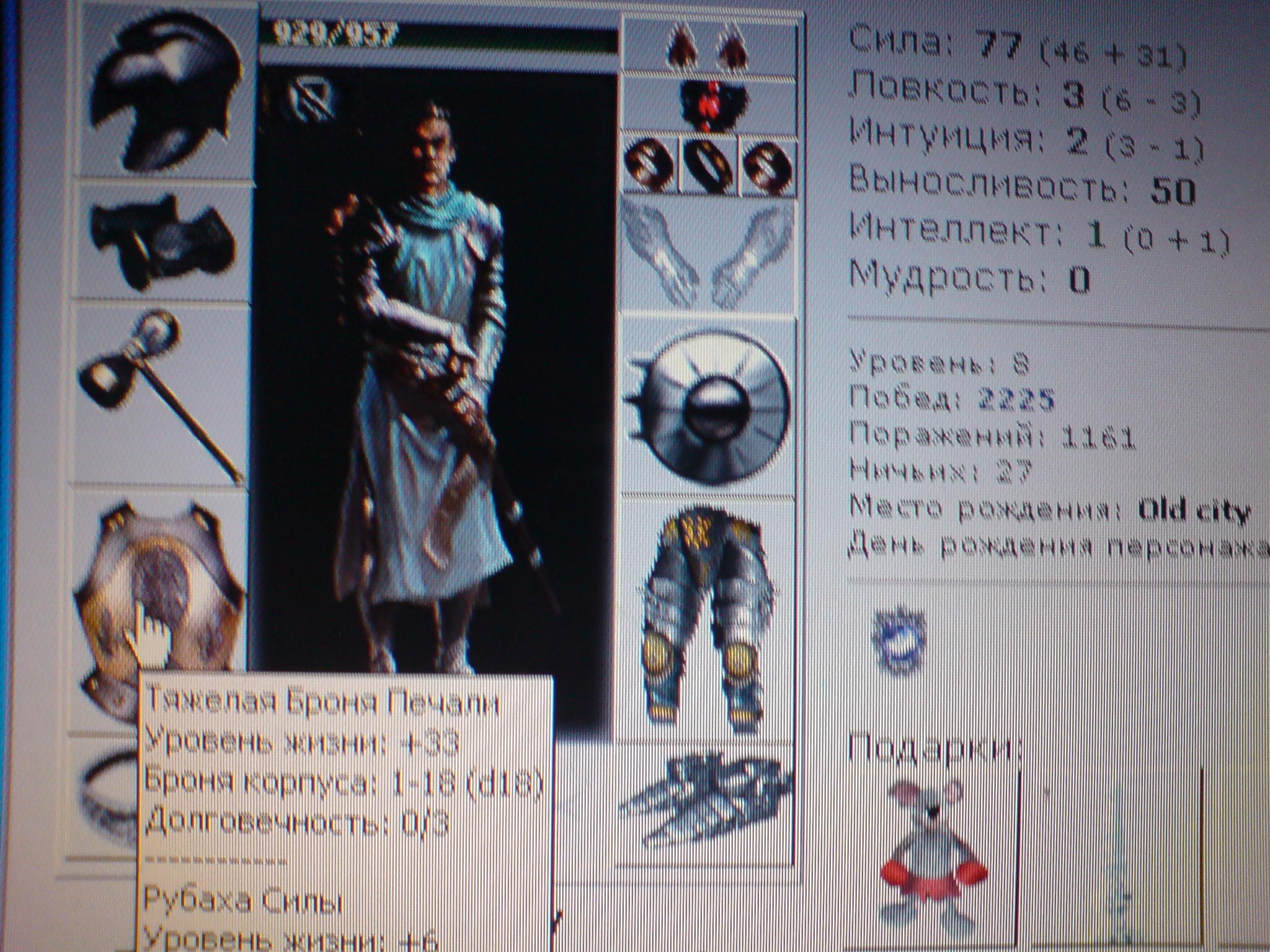Click the round shield slot
The height and width of the screenshot is (952, 1270).
[x=708, y=406]
